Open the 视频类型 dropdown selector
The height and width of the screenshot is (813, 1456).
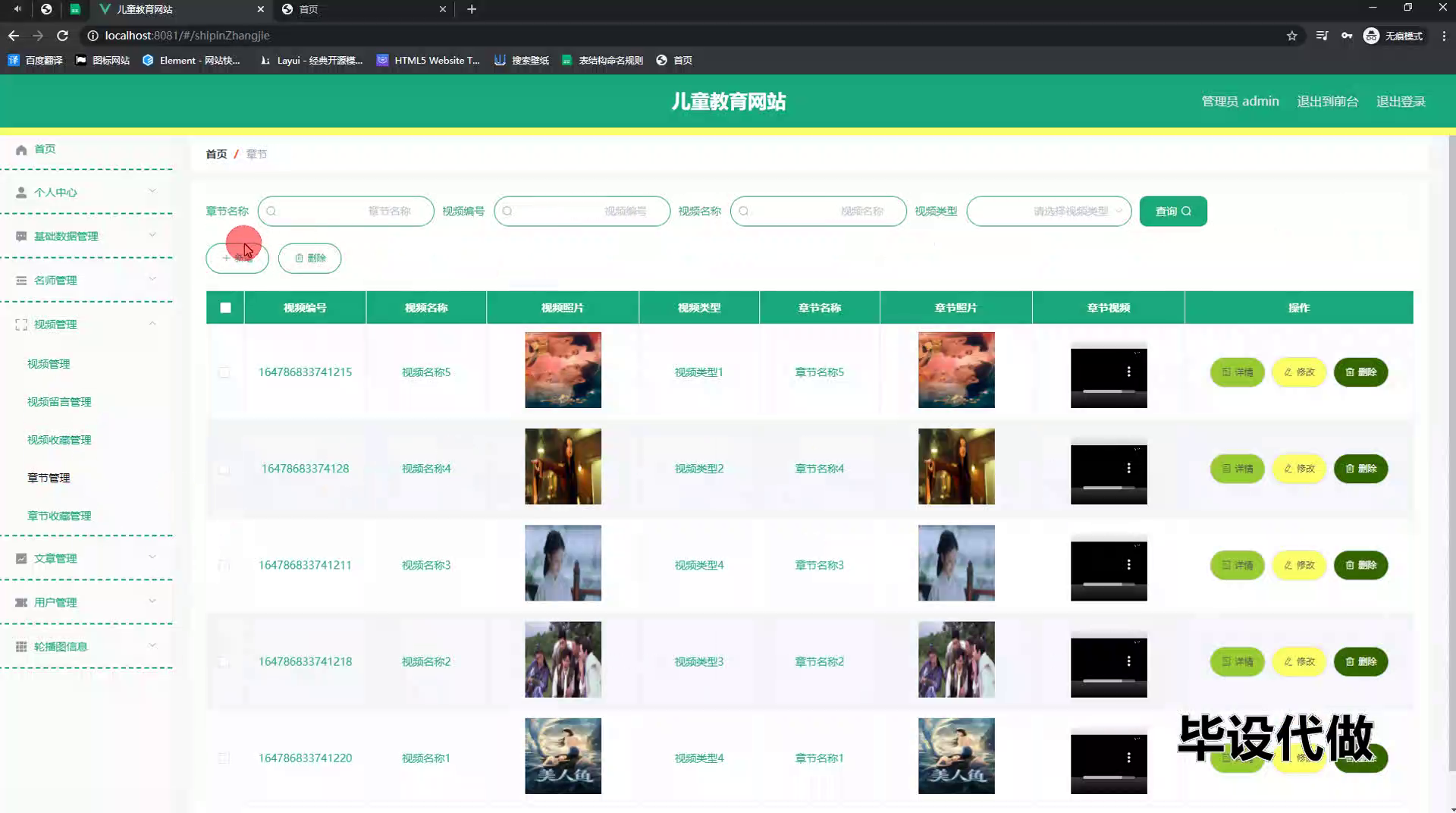1049,212
